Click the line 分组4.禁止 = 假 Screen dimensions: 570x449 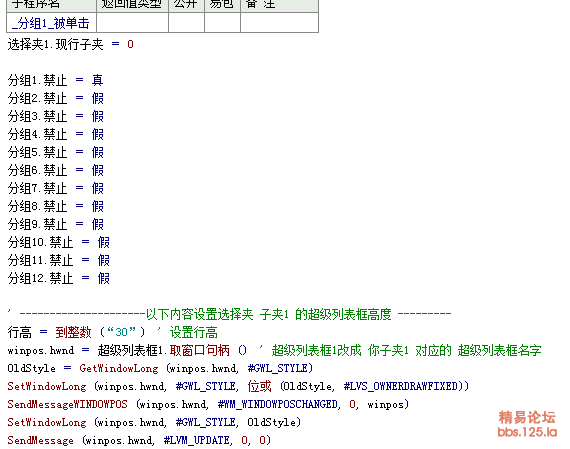[x=56, y=134]
